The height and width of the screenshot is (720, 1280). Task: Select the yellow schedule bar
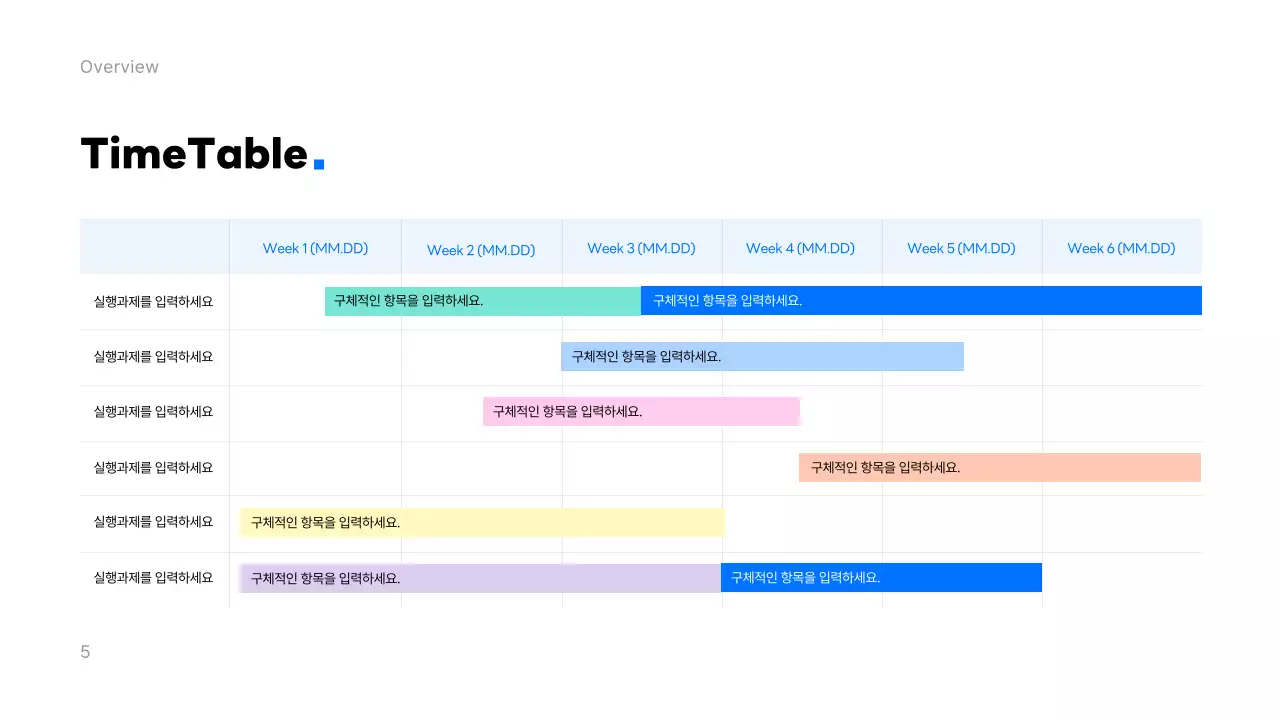tap(482, 522)
